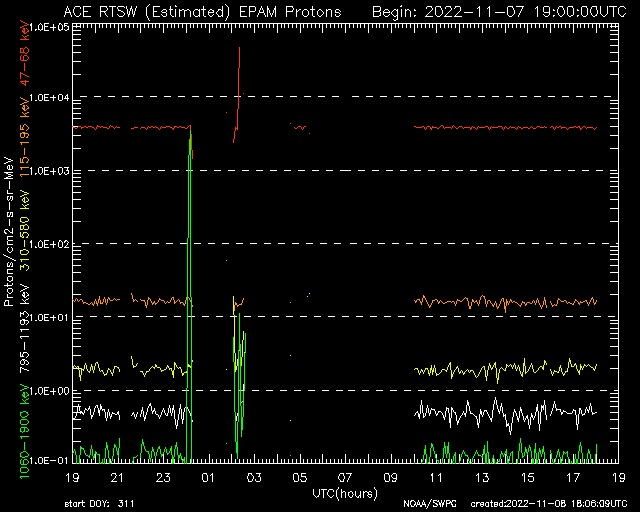Click the 23 hour tick label
This screenshot has height=512, width=640.
[163, 477]
